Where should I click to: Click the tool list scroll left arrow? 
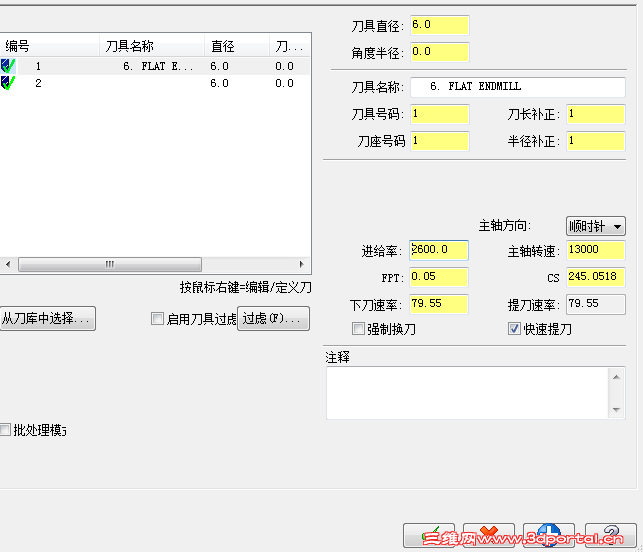pos(8,264)
